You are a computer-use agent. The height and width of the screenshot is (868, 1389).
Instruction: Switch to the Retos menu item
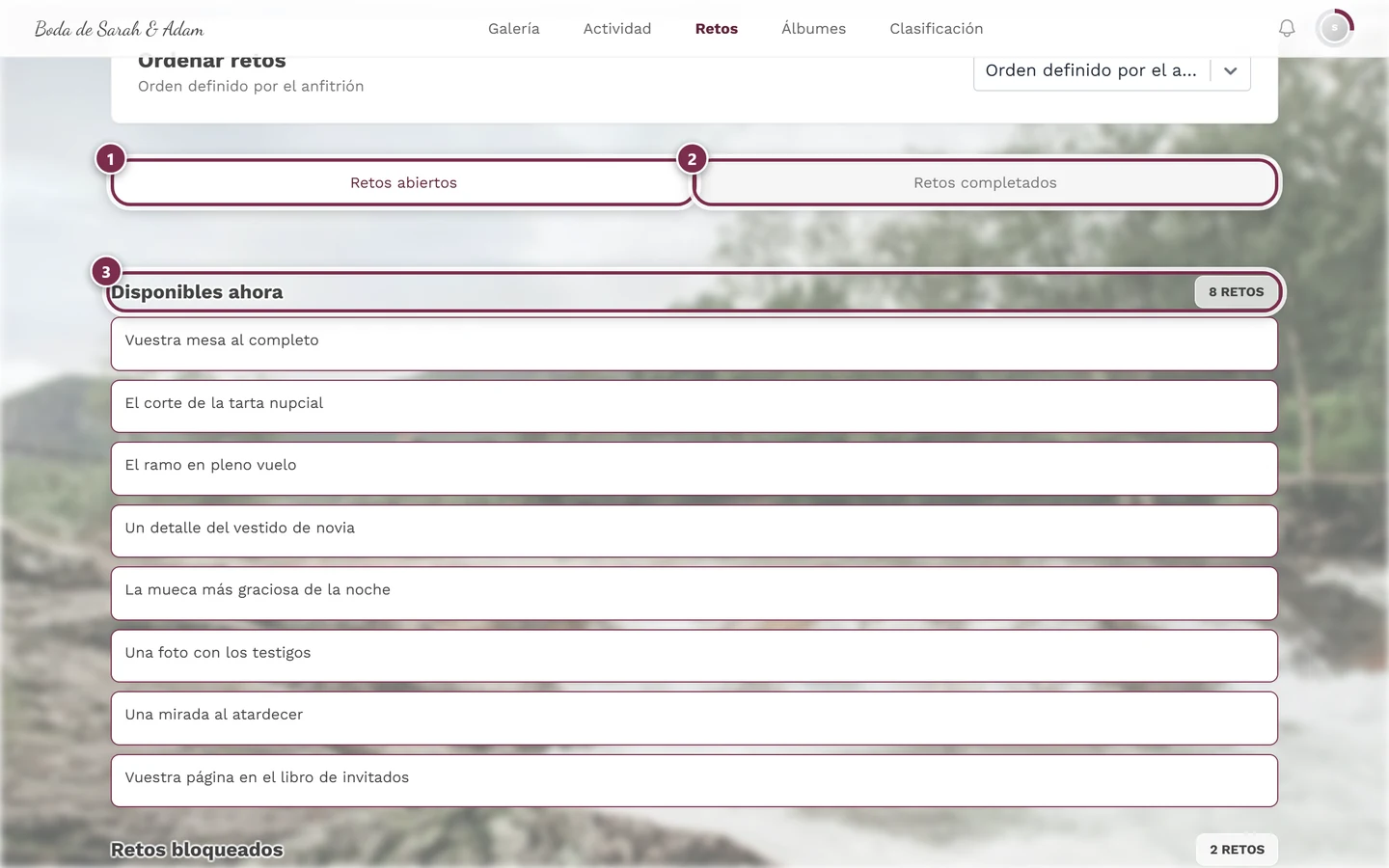point(717,29)
